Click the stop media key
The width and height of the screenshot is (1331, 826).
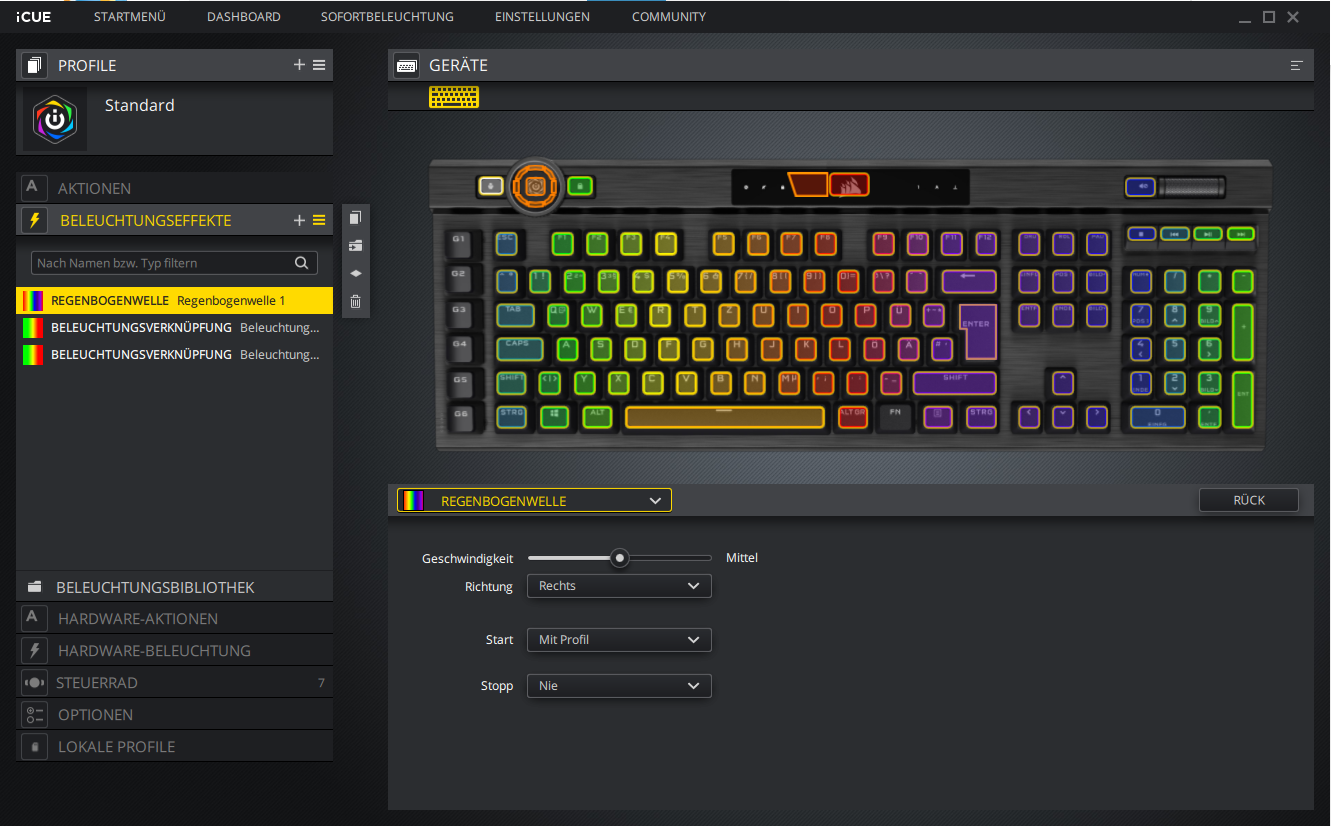coord(1141,233)
